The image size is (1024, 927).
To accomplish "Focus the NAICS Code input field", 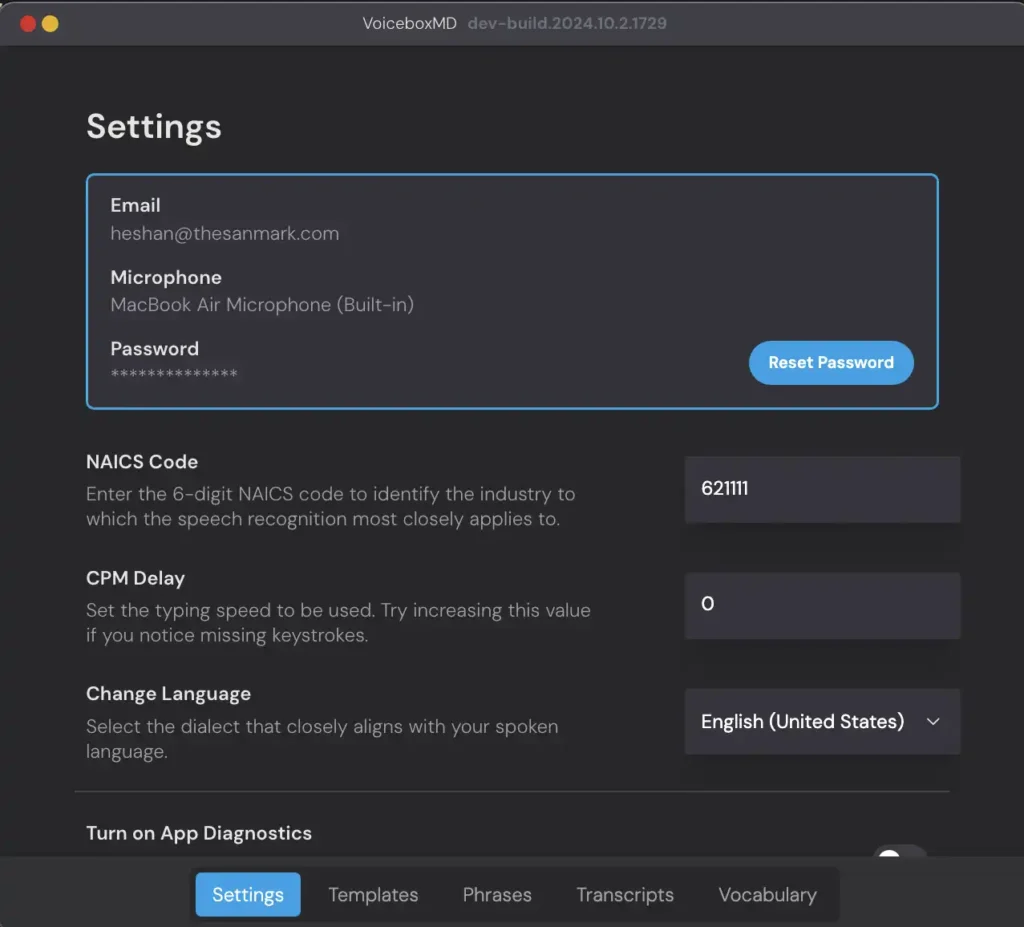I will [822, 489].
